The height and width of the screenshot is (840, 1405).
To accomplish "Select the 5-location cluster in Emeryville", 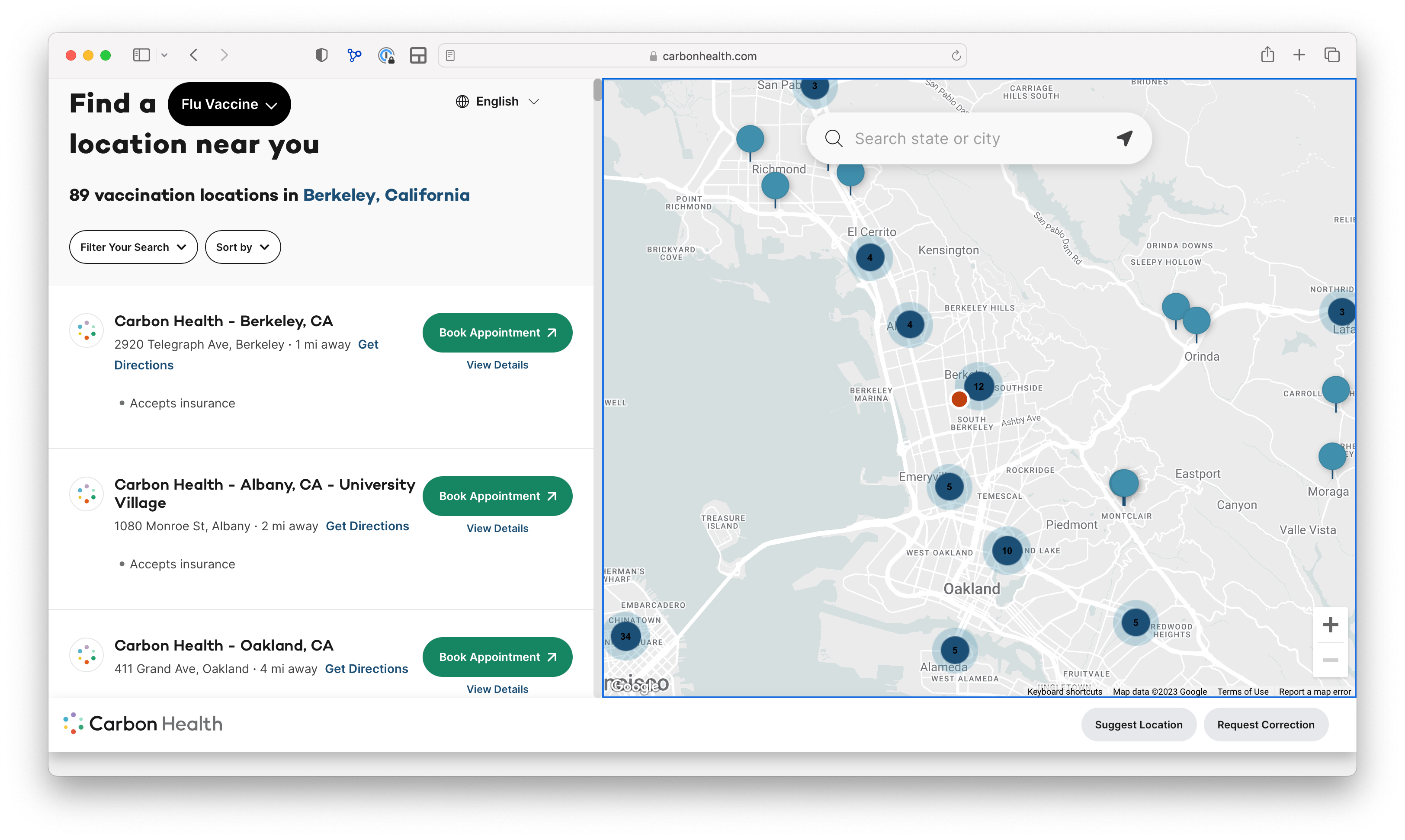I will [x=949, y=486].
